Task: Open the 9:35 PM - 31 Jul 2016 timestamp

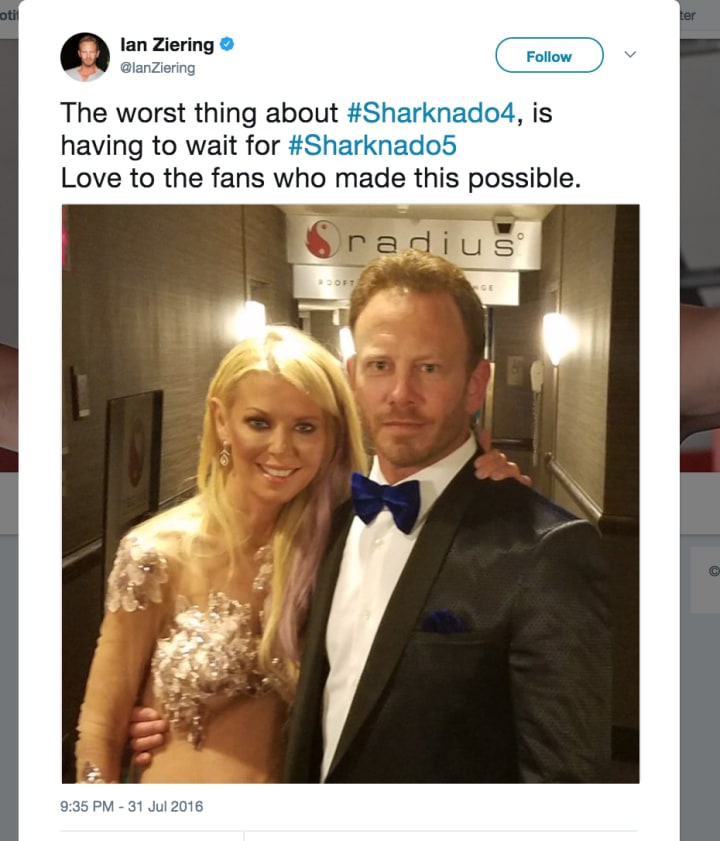Action: [x=132, y=806]
